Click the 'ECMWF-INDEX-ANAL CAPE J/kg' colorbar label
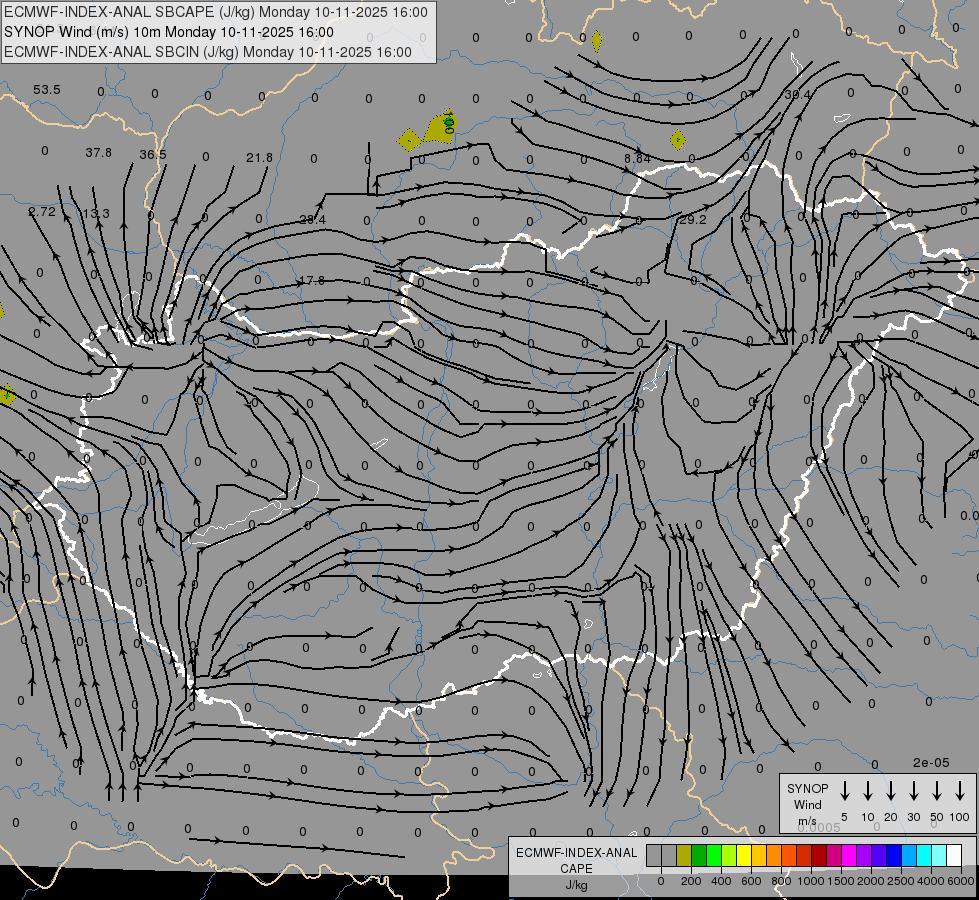This screenshot has height=900, width=979. [576, 868]
